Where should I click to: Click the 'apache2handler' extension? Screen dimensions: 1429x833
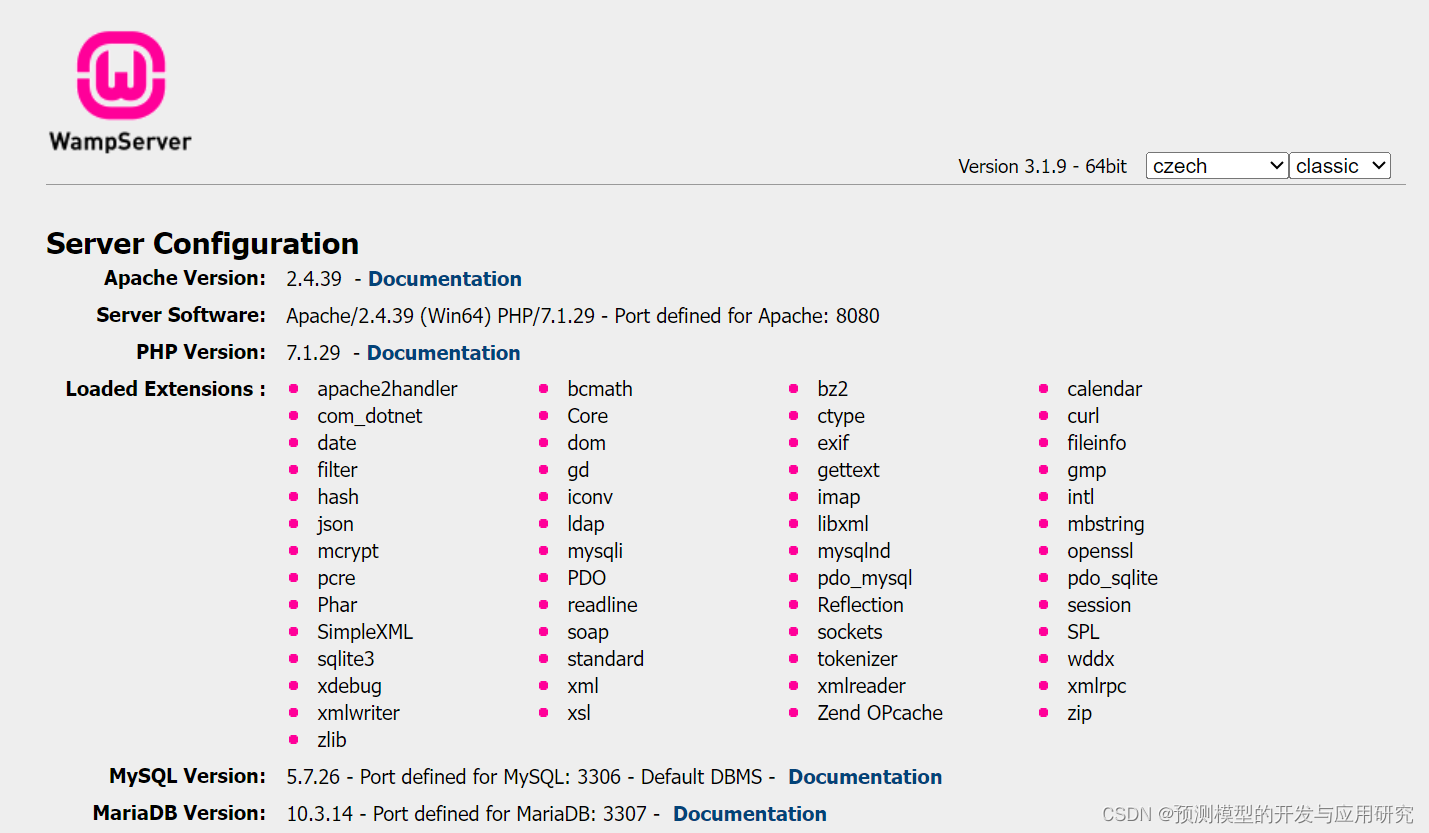tap(387, 389)
